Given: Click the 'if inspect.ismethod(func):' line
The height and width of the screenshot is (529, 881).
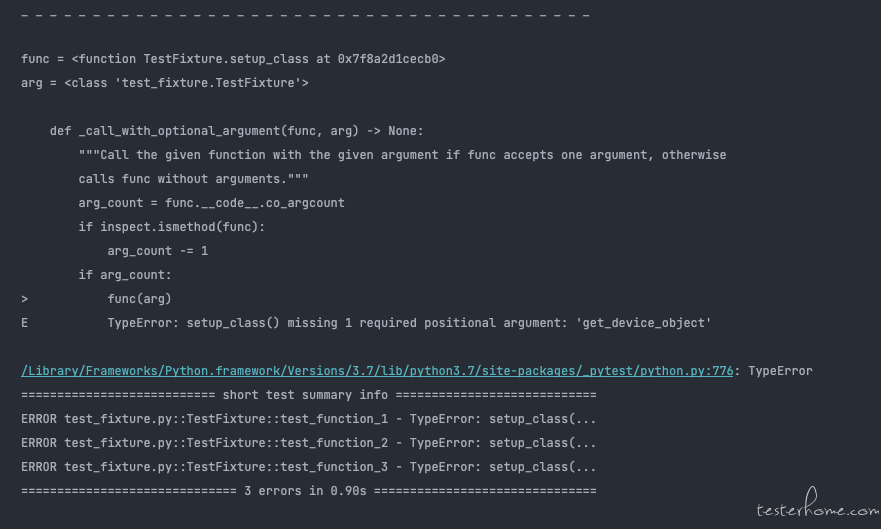Looking at the screenshot, I should [171, 227].
